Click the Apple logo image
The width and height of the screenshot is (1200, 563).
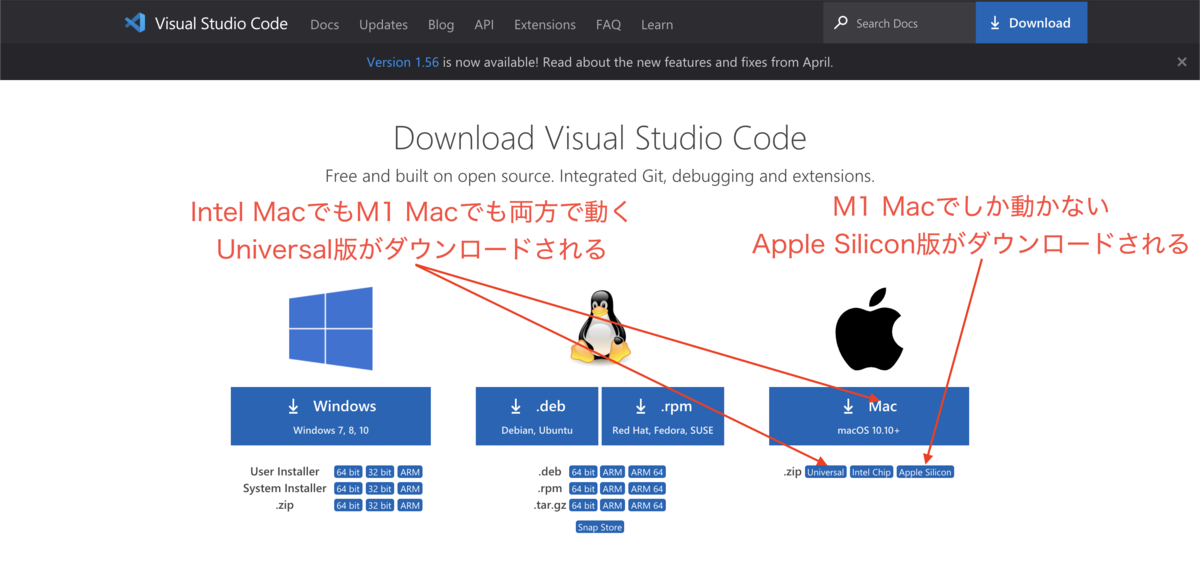click(x=869, y=328)
